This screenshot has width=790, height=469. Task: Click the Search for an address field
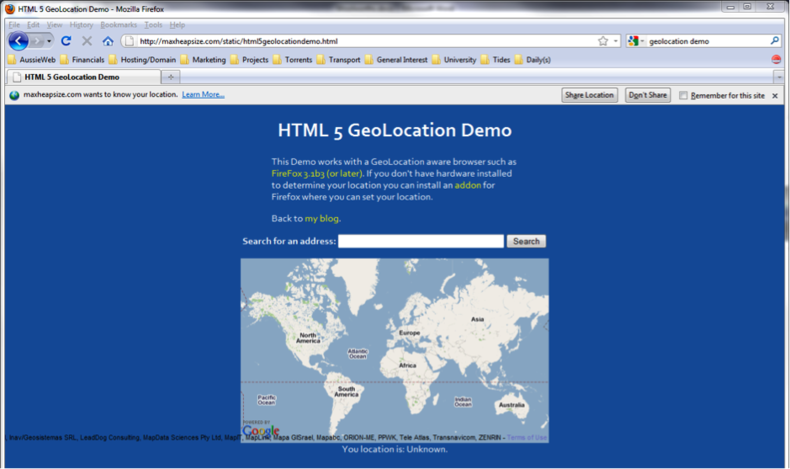pyautogui.click(x=421, y=241)
